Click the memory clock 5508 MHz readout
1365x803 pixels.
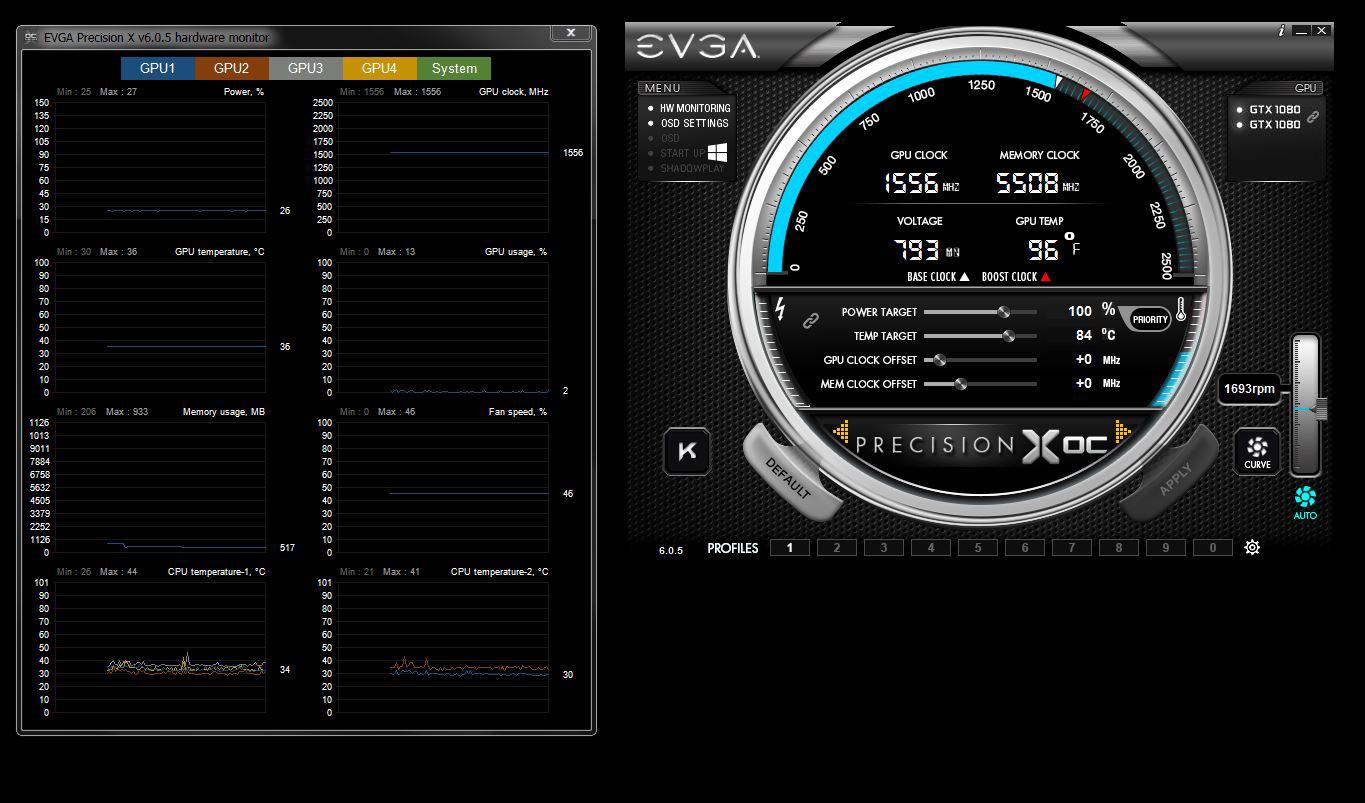pos(1037,183)
